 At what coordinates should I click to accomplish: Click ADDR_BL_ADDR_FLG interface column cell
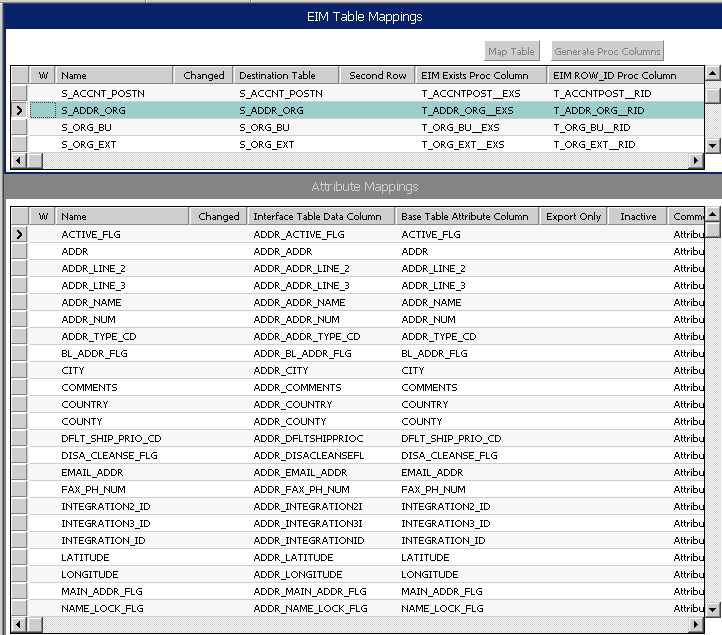click(x=302, y=354)
